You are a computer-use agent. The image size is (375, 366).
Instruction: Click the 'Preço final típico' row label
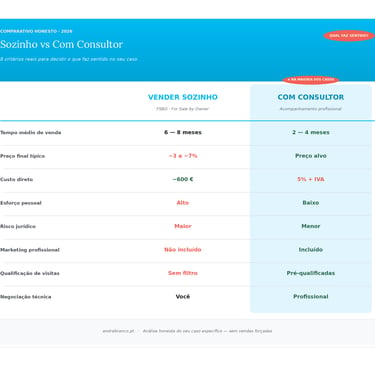(x=22, y=156)
